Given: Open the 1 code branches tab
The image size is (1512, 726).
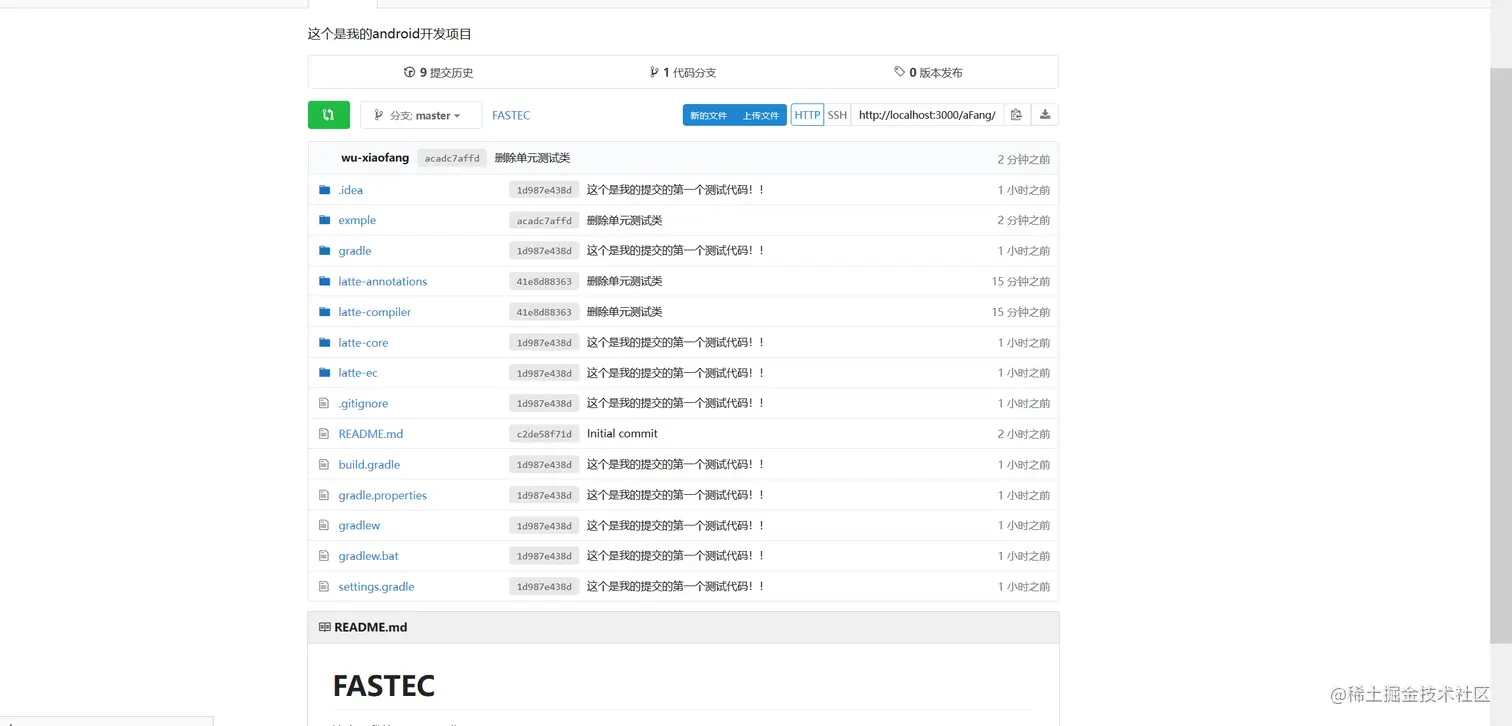Looking at the screenshot, I should point(683,72).
